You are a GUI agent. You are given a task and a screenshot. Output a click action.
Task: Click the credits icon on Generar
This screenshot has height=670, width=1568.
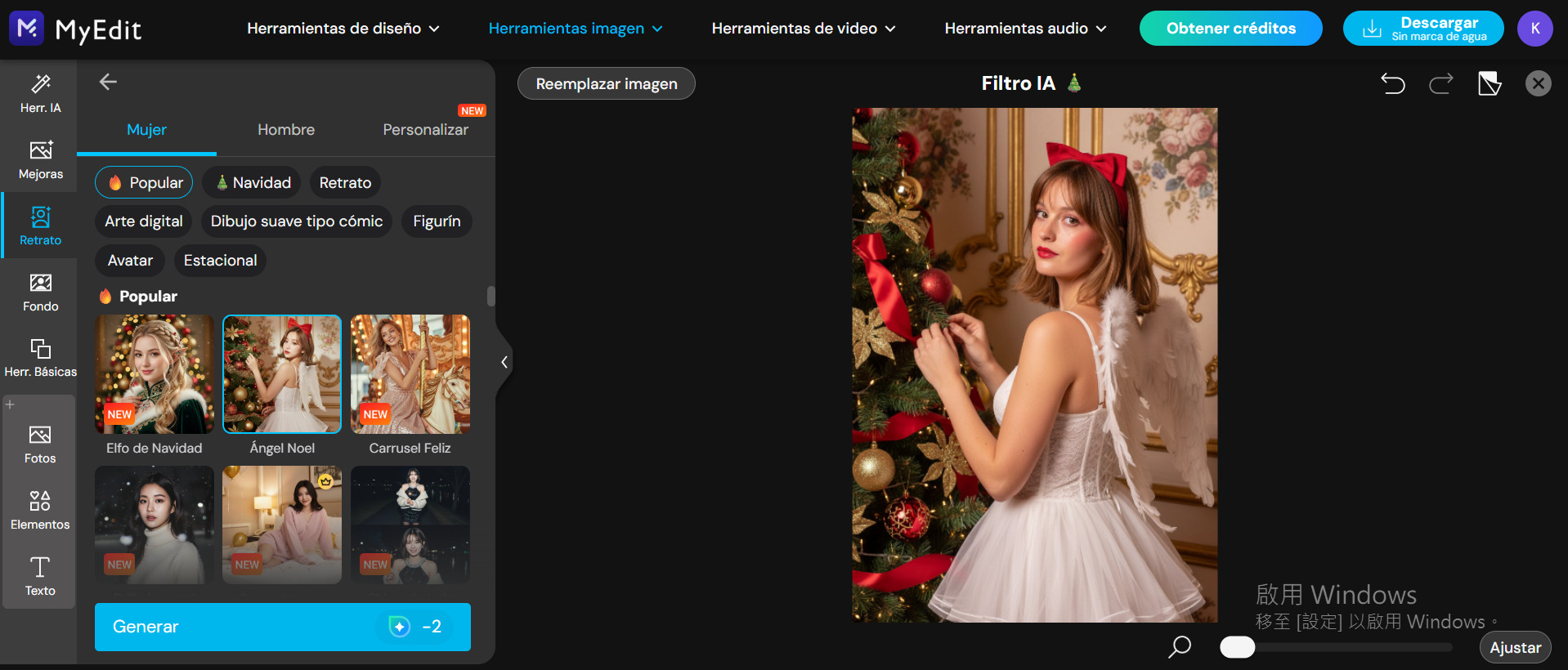[399, 627]
